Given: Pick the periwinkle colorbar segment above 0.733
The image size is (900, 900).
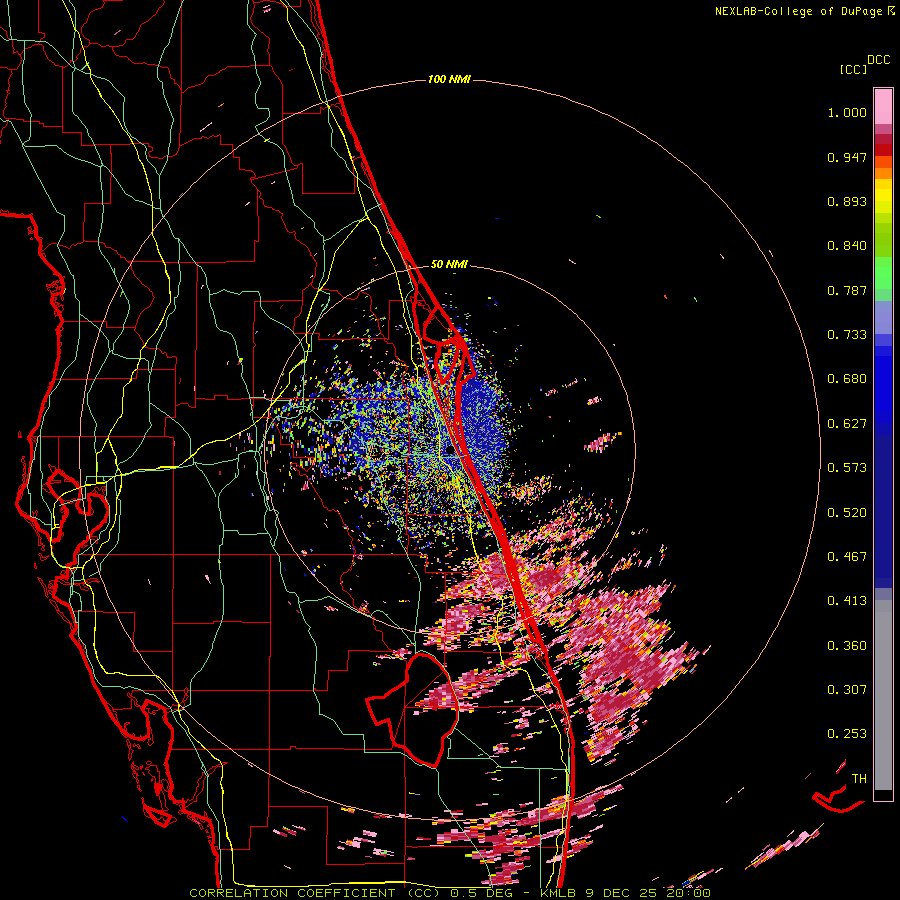Looking at the screenshot, I should (x=883, y=317).
